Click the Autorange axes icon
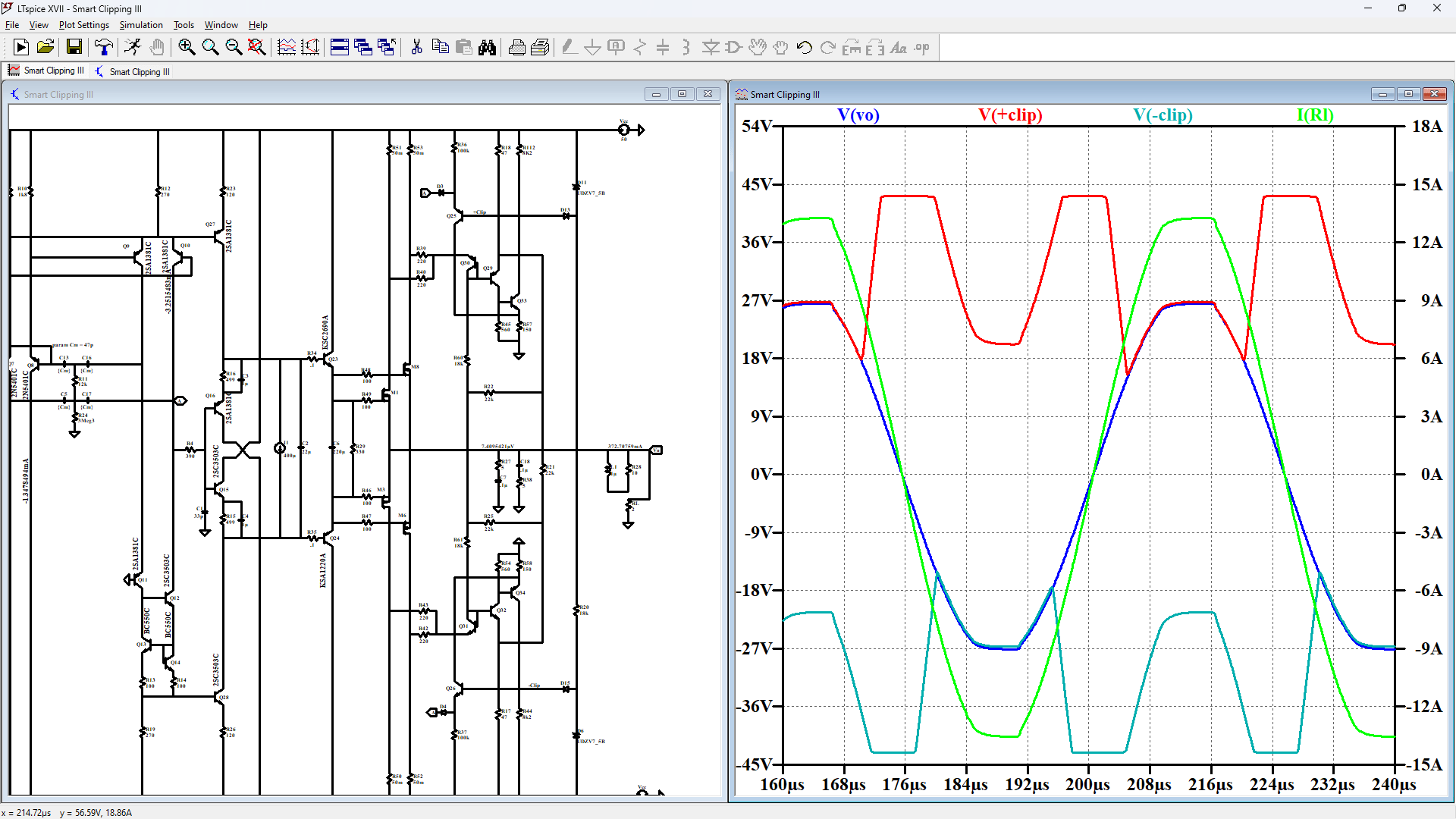Screen dimensions: 1456x819 [x=310, y=47]
